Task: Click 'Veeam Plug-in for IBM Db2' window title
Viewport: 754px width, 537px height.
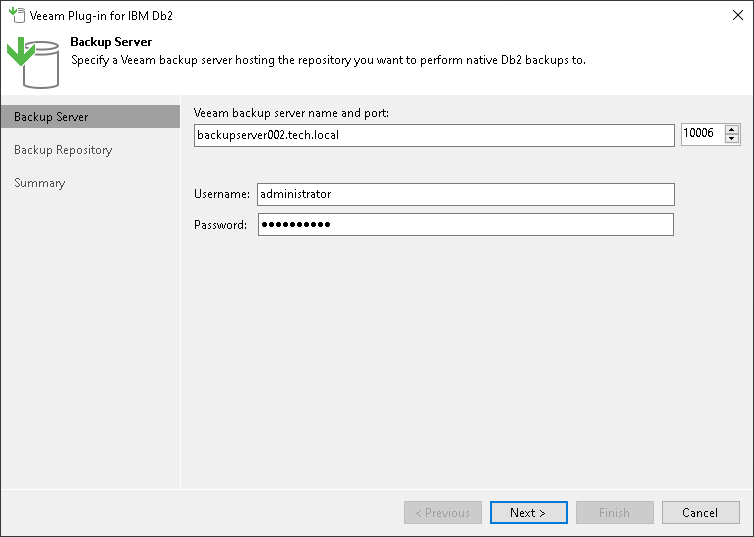Action: click(x=101, y=16)
